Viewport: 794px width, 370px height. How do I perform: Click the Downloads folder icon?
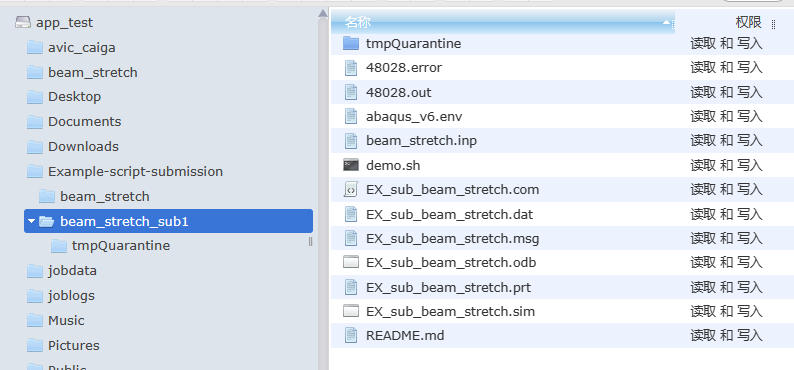pyautogui.click(x=35, y=146)
